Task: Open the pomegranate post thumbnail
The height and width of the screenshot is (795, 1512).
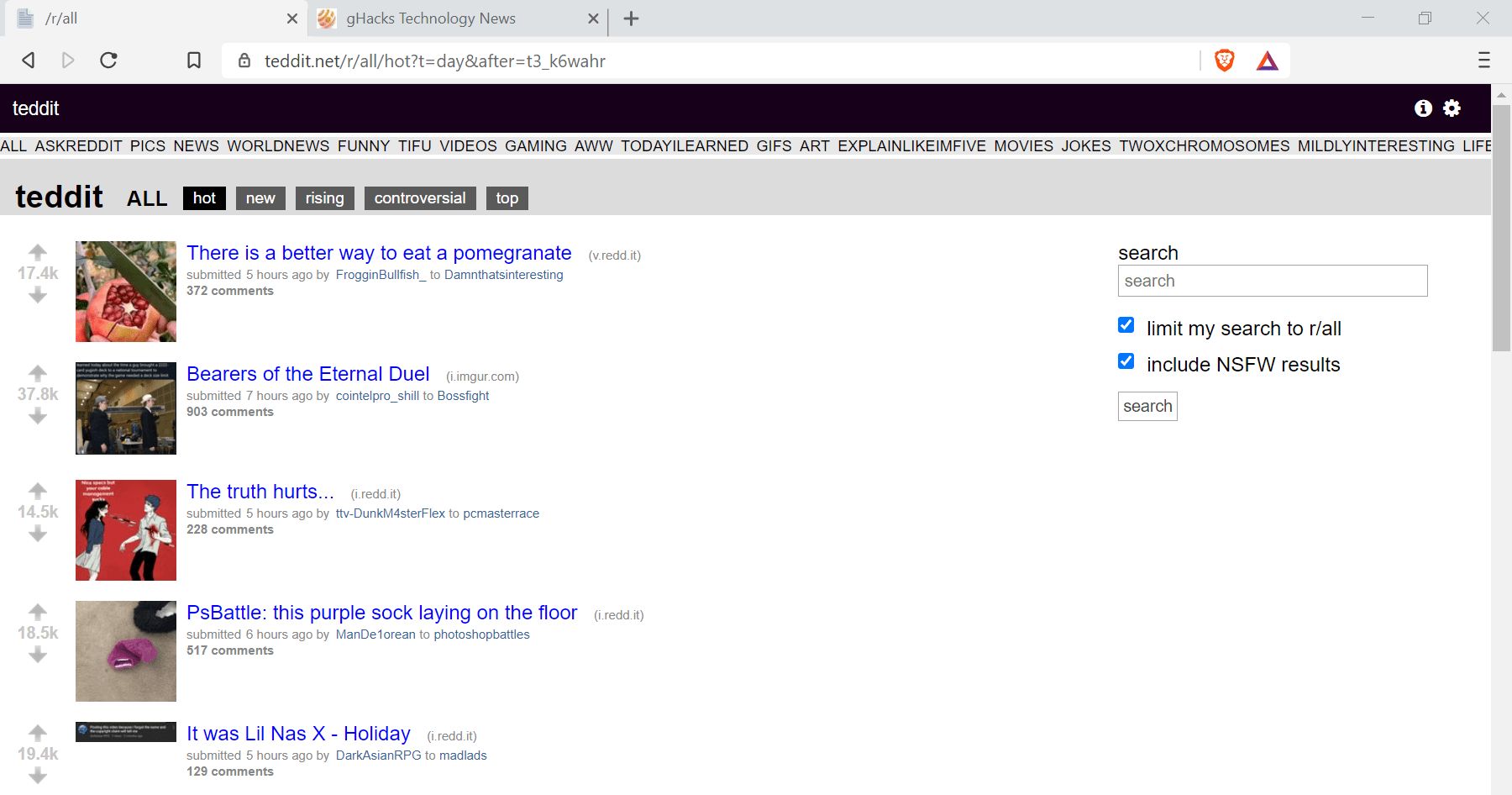Action: (x=125, y=292)
